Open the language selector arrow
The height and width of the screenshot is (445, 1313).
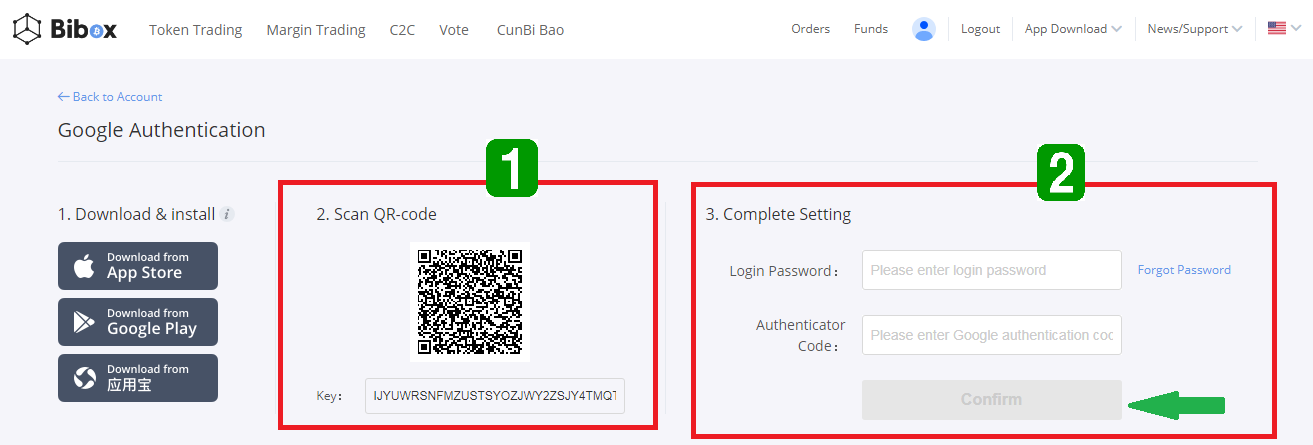pyautogui.click(x=1295, y=29)
